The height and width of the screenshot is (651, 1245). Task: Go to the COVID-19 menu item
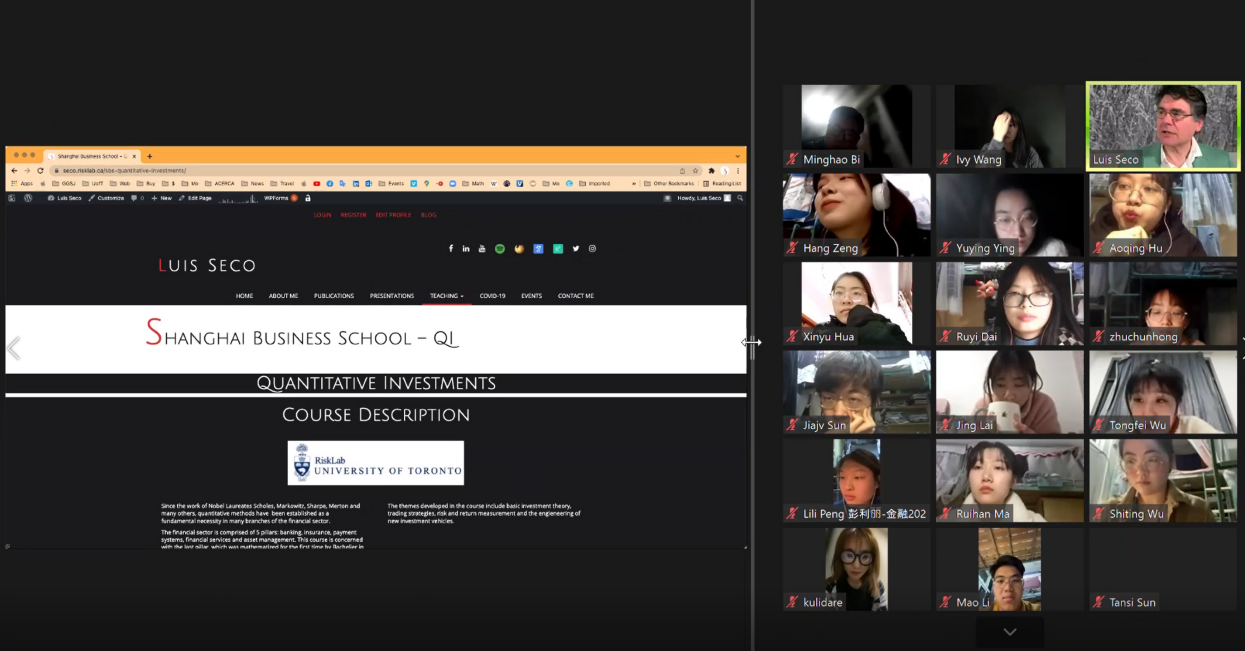coord(492,296)
